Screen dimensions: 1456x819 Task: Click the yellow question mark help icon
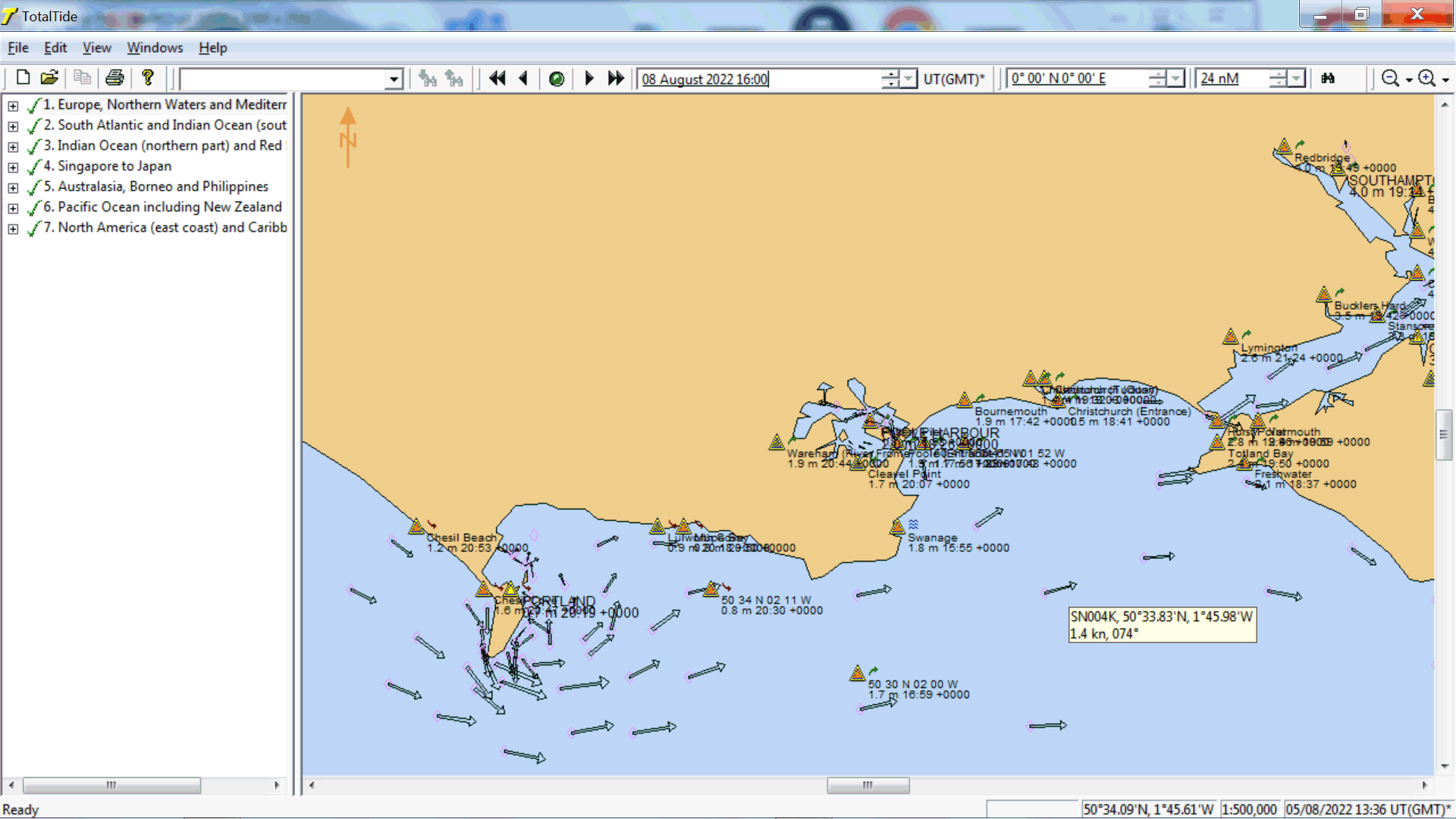click(x=148, y=78)
